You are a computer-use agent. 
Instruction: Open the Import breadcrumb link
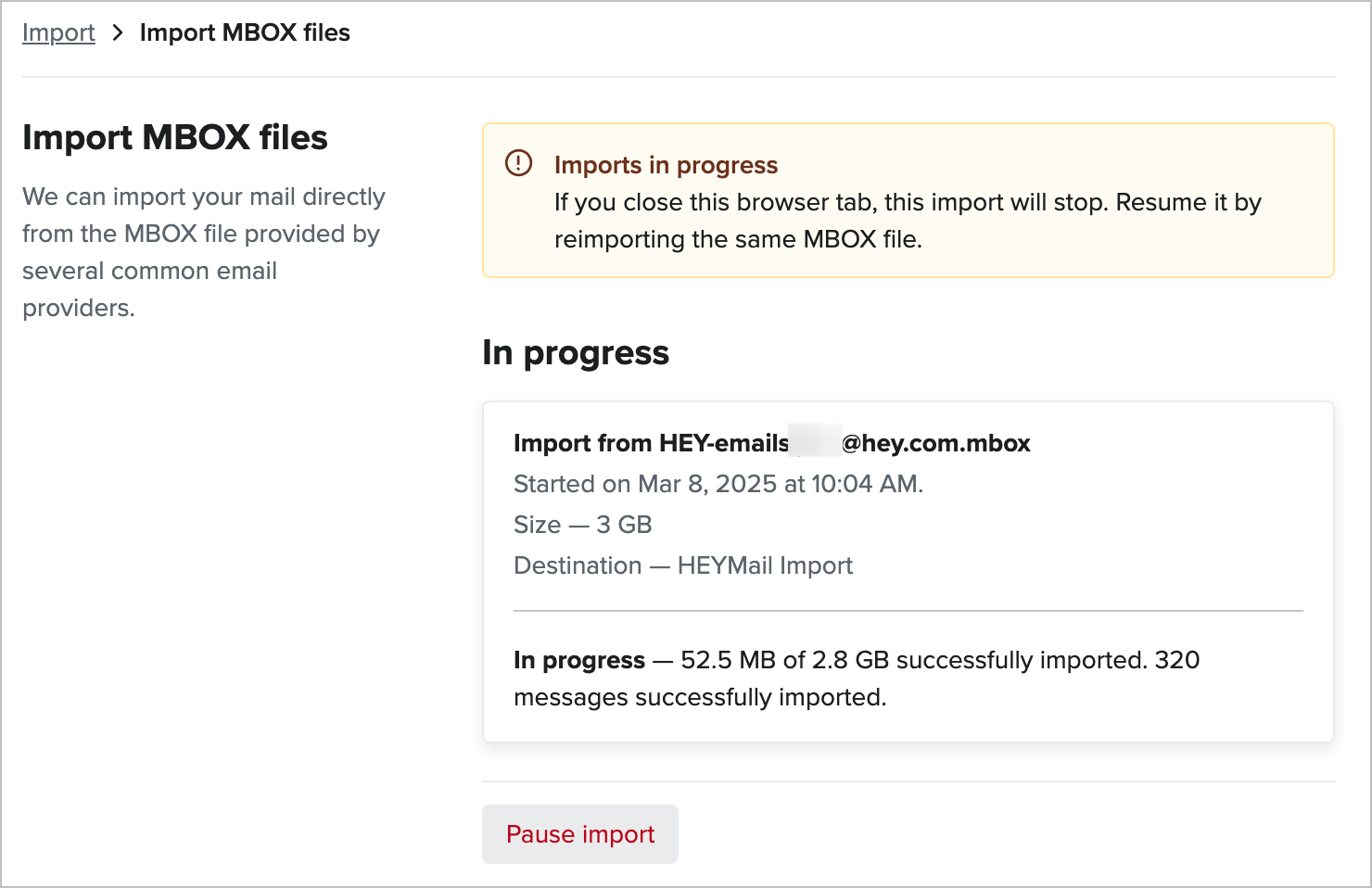tap(58, 32)
